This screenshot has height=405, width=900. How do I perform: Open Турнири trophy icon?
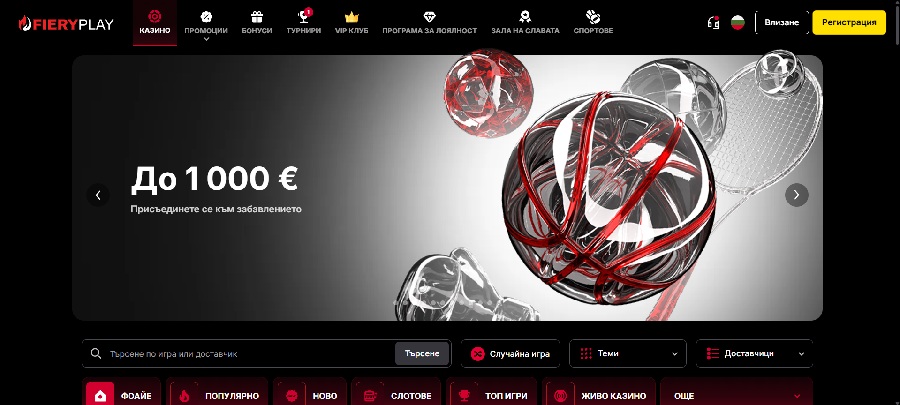[304, 17]
